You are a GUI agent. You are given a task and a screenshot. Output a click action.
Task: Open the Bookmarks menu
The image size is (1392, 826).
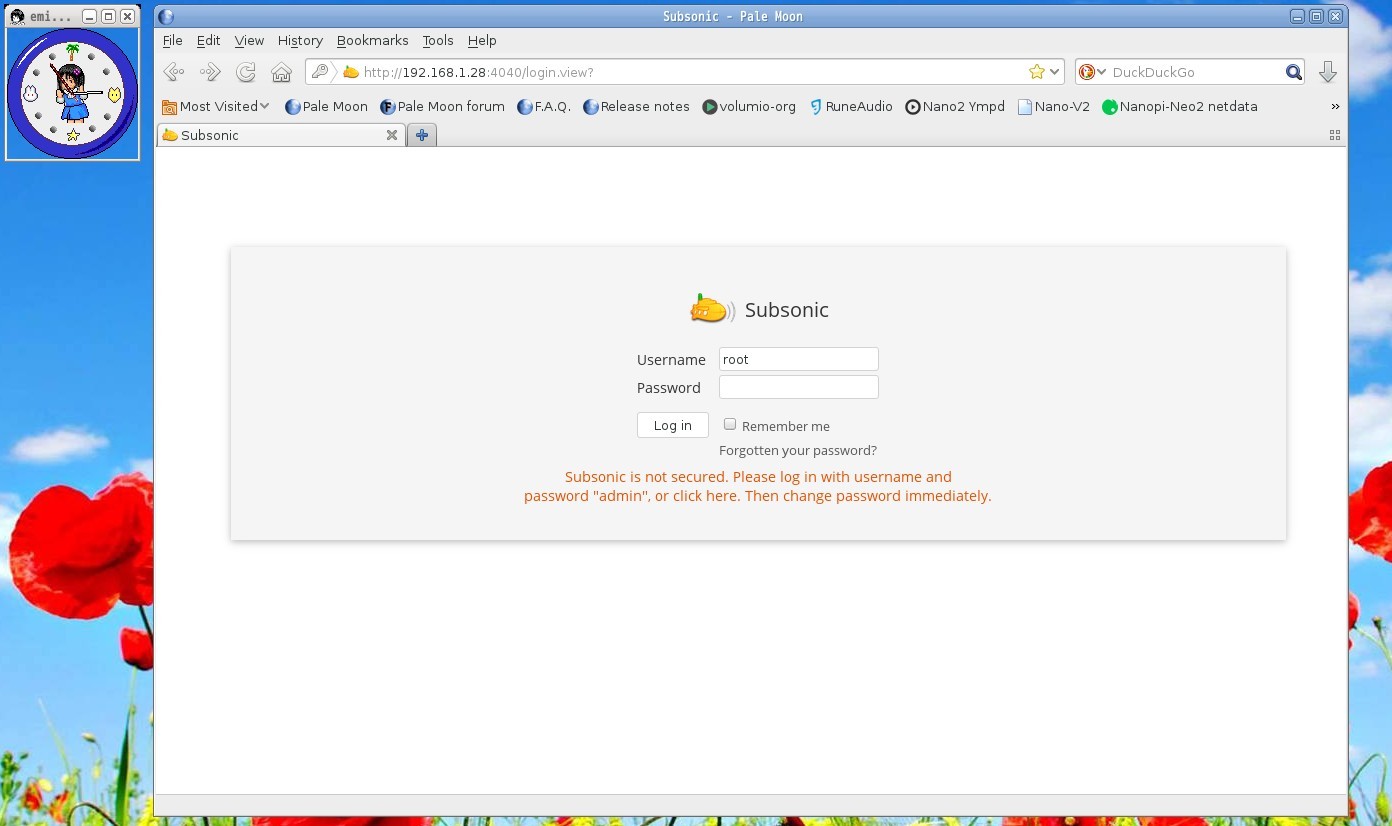coord(372,41)
